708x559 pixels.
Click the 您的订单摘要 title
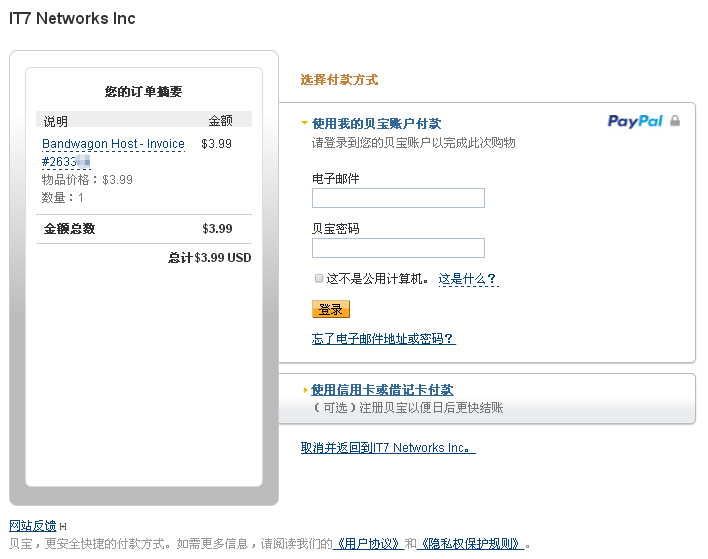point(144,92)
